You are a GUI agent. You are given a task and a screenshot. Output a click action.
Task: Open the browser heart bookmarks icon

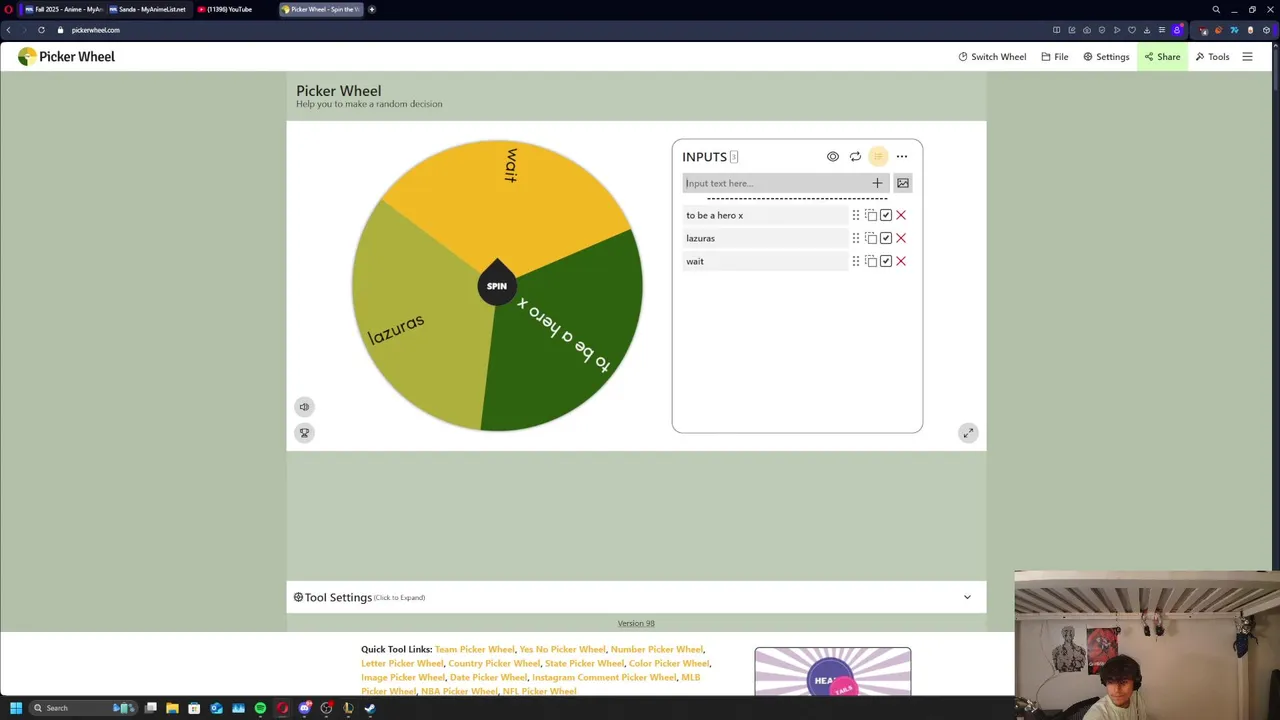[x=1132, y=30]
